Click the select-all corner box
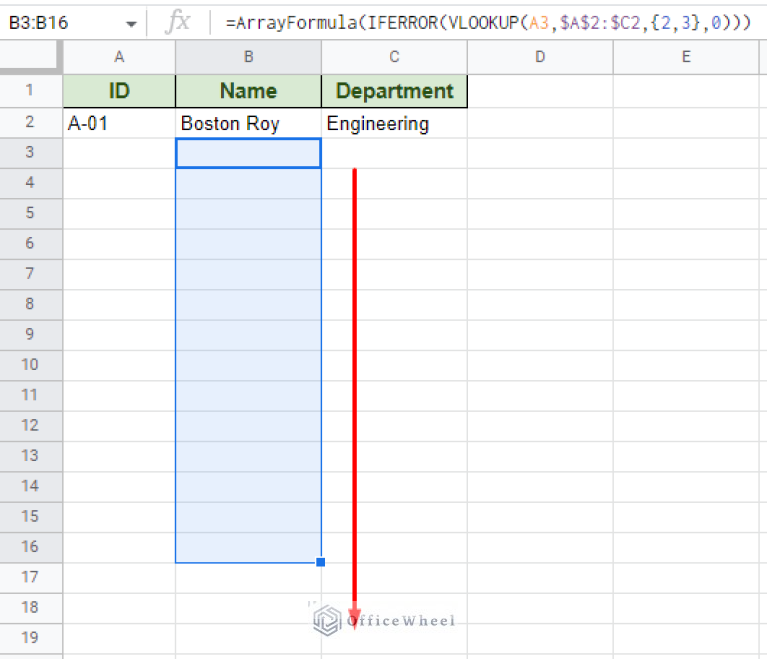The height and width of the screenshot is (659, 767). click(31, 57)
